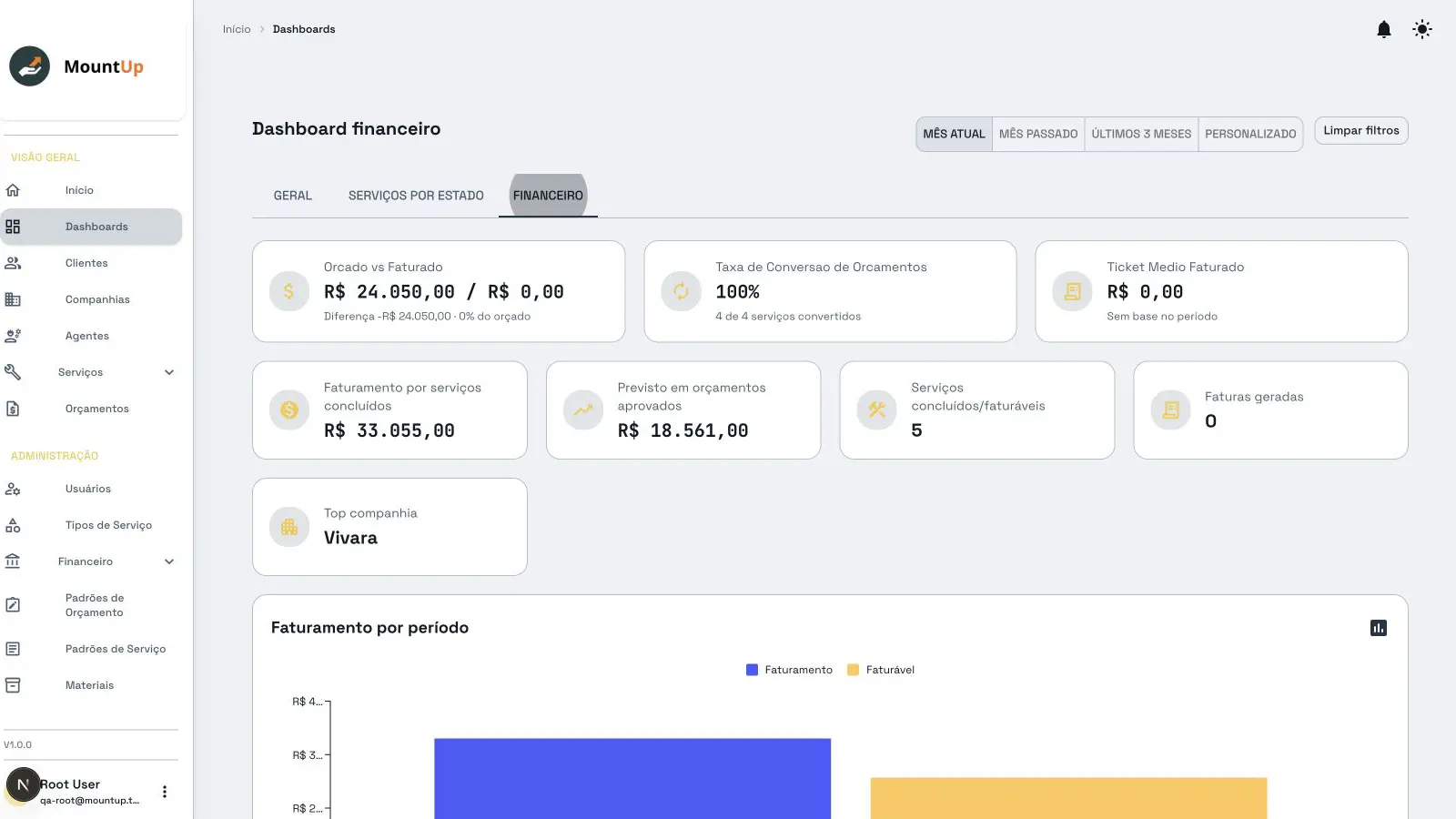The width and height of the screenshot is (1456, 819).
Task: Click the Materiais box icon
Action: (13, 685)
